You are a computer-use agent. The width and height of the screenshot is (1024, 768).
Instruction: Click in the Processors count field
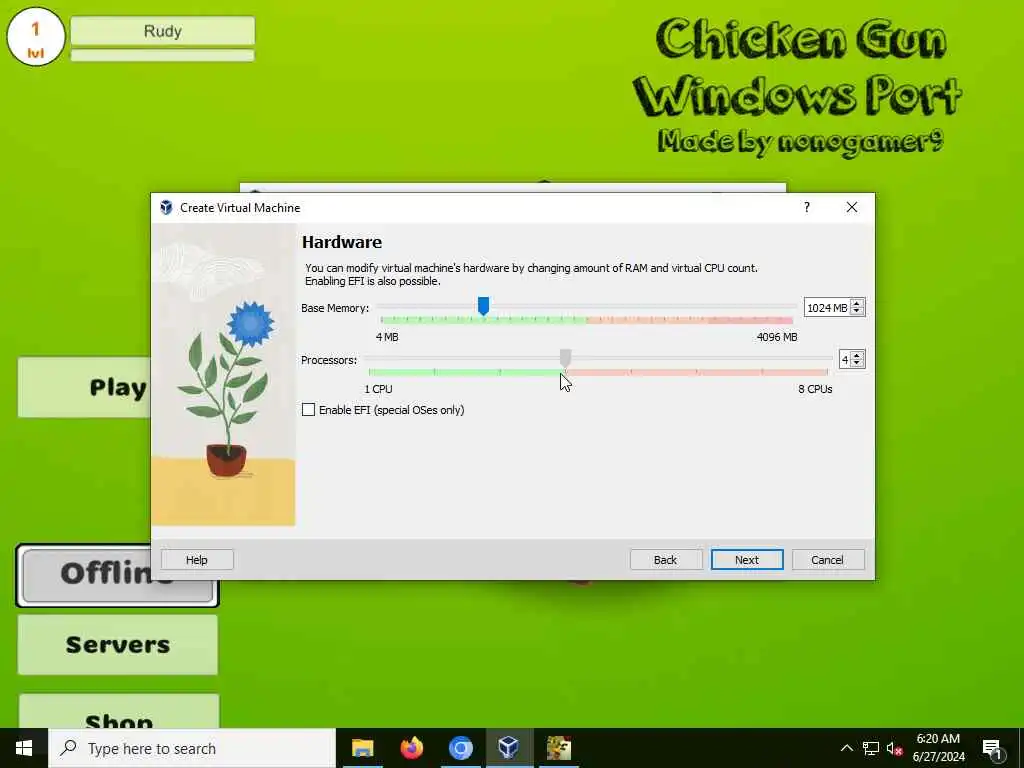click(x=845, y=360)
